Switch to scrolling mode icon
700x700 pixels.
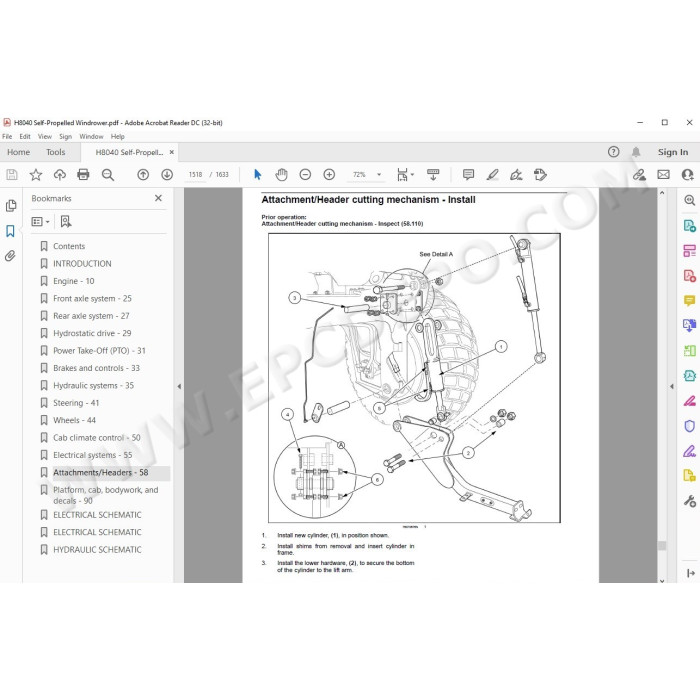tap(433, 175)
